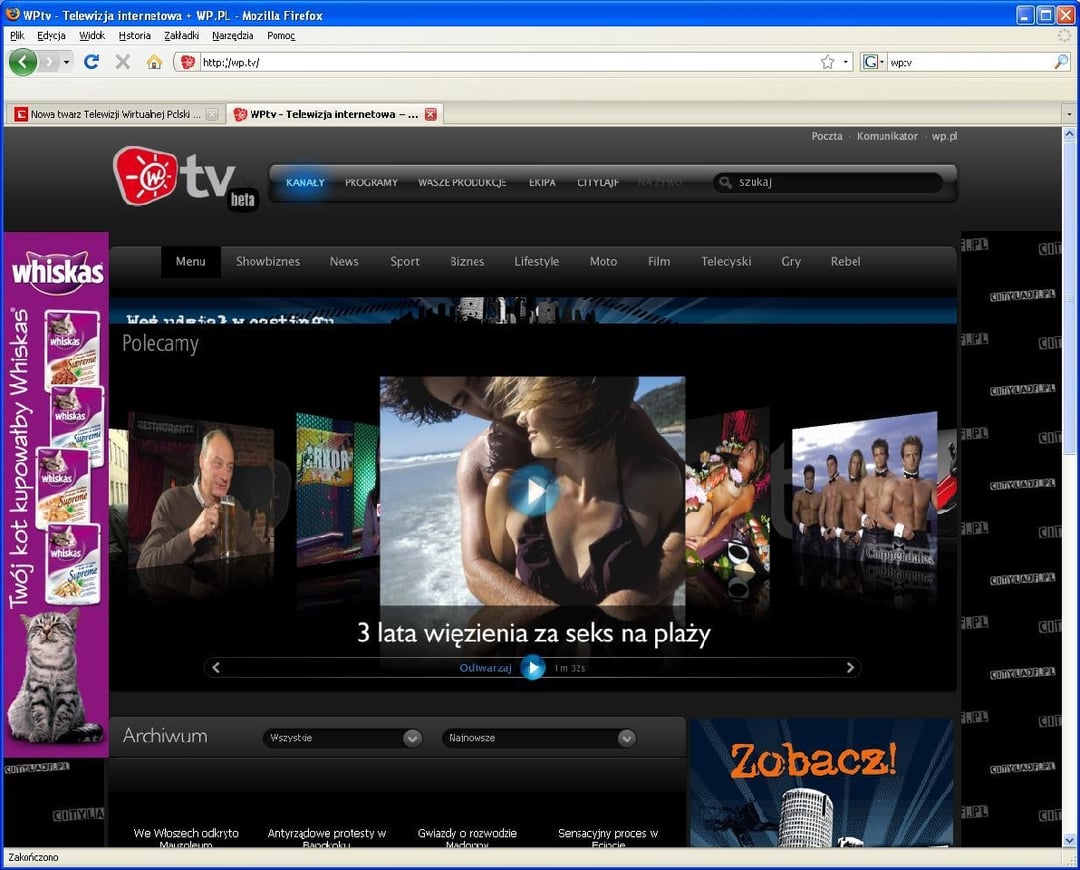Open the Zakładki menu
Image resolution: width=1080 pixels, height=870 pixels.
181,35
